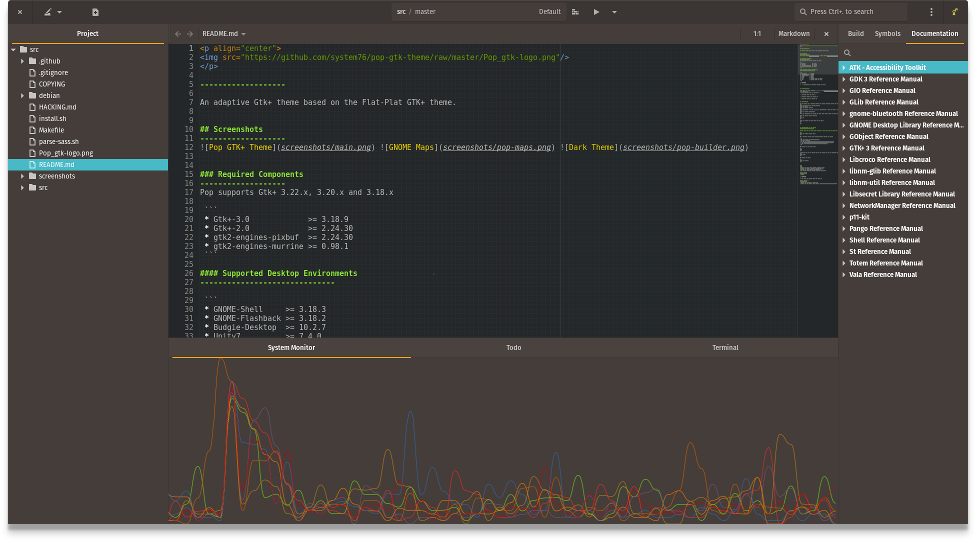This screenshot has height=542, width=976.
Task: Expand the .github folder
Action: click(22, 61)
